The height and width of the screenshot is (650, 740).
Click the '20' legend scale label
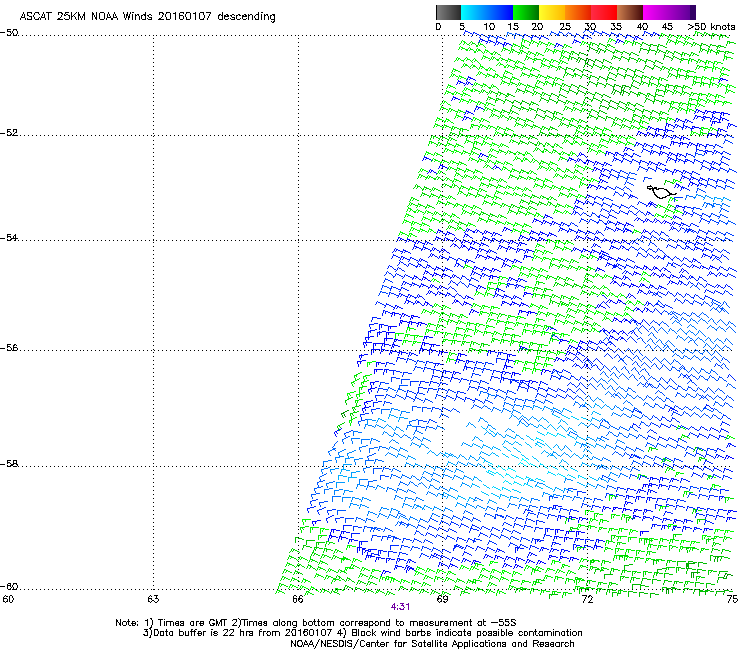pyautogui.click(x=537, y=27)
